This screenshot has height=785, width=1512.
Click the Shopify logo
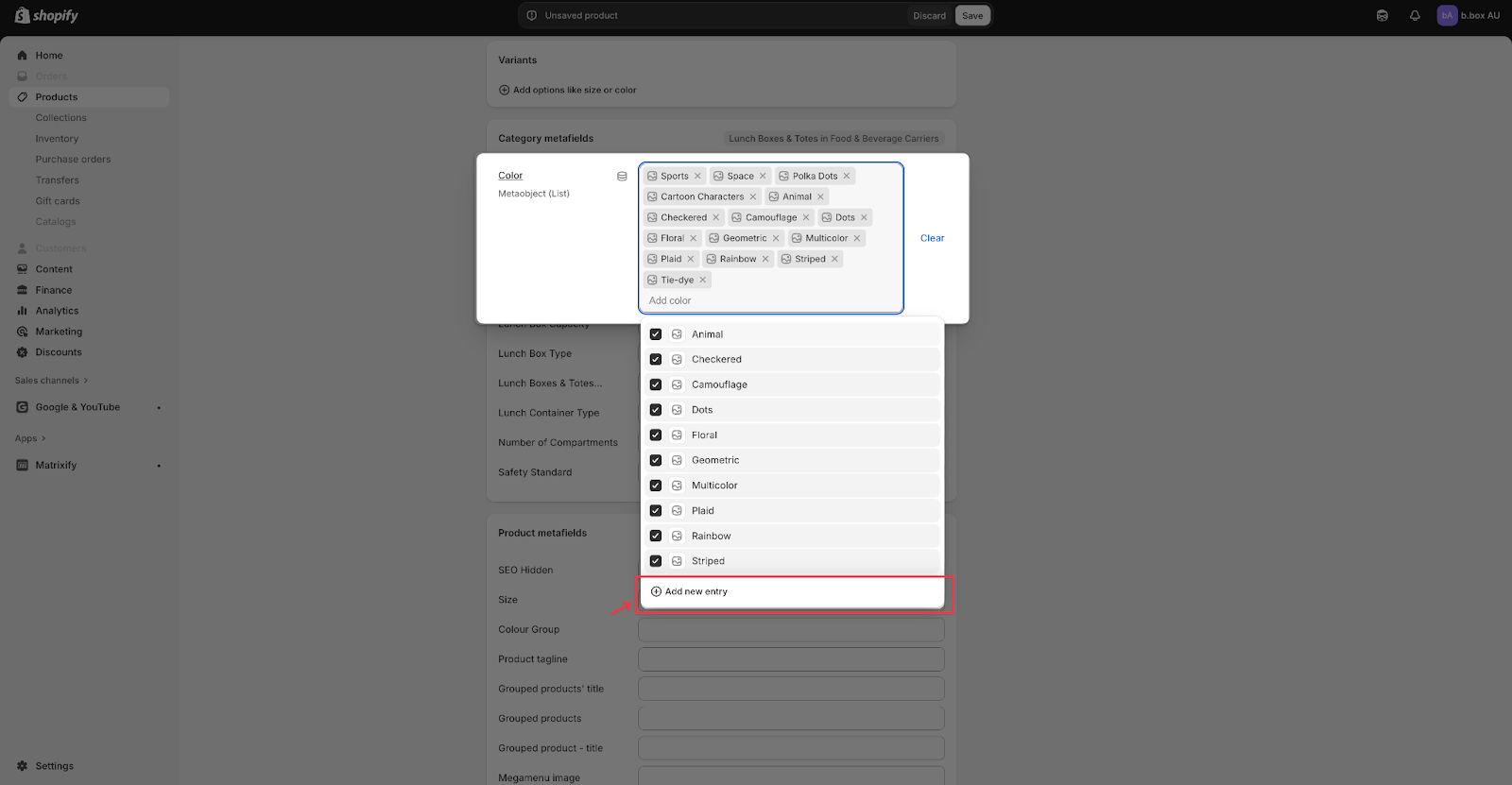47,16
